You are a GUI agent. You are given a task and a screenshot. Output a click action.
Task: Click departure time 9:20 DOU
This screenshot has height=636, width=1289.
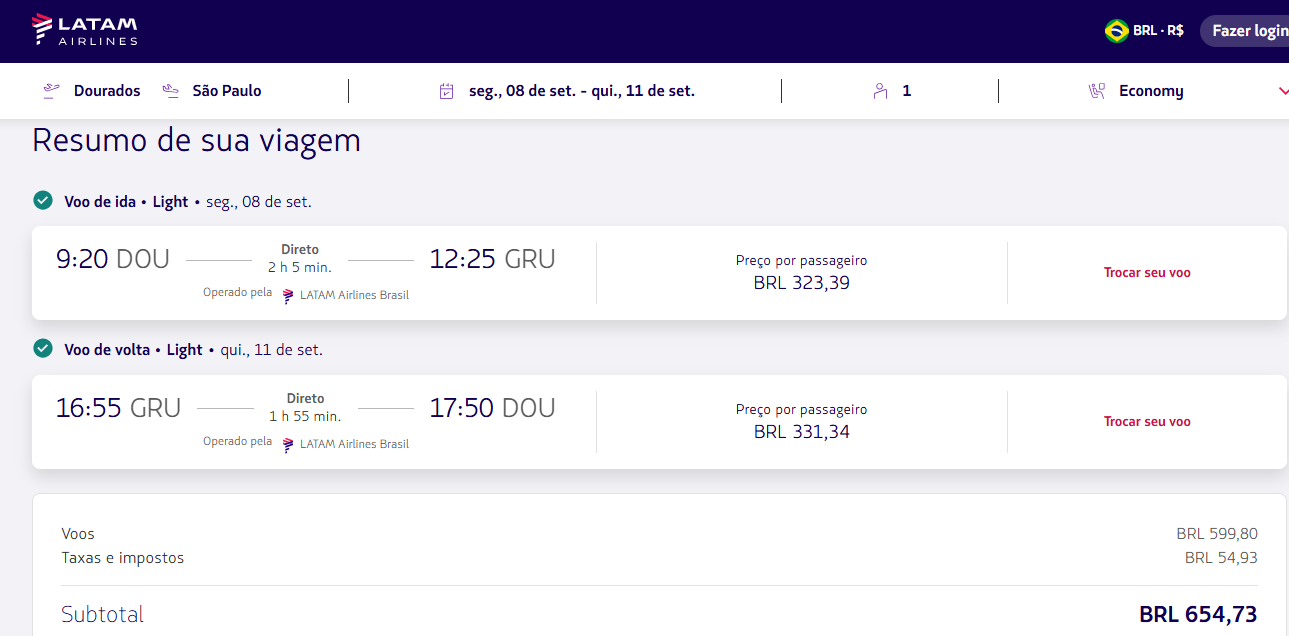pyautogui.click(x=113, y=259)
